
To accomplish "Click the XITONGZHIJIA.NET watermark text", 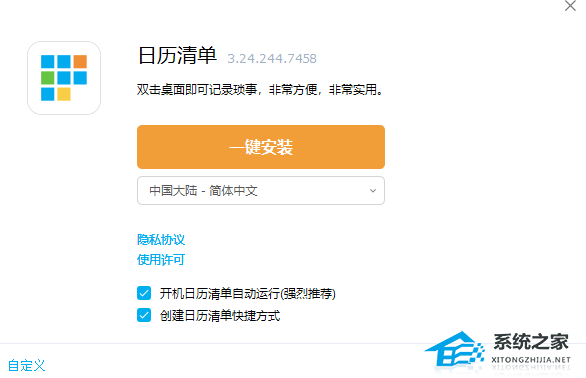I will tap(531, 360).
